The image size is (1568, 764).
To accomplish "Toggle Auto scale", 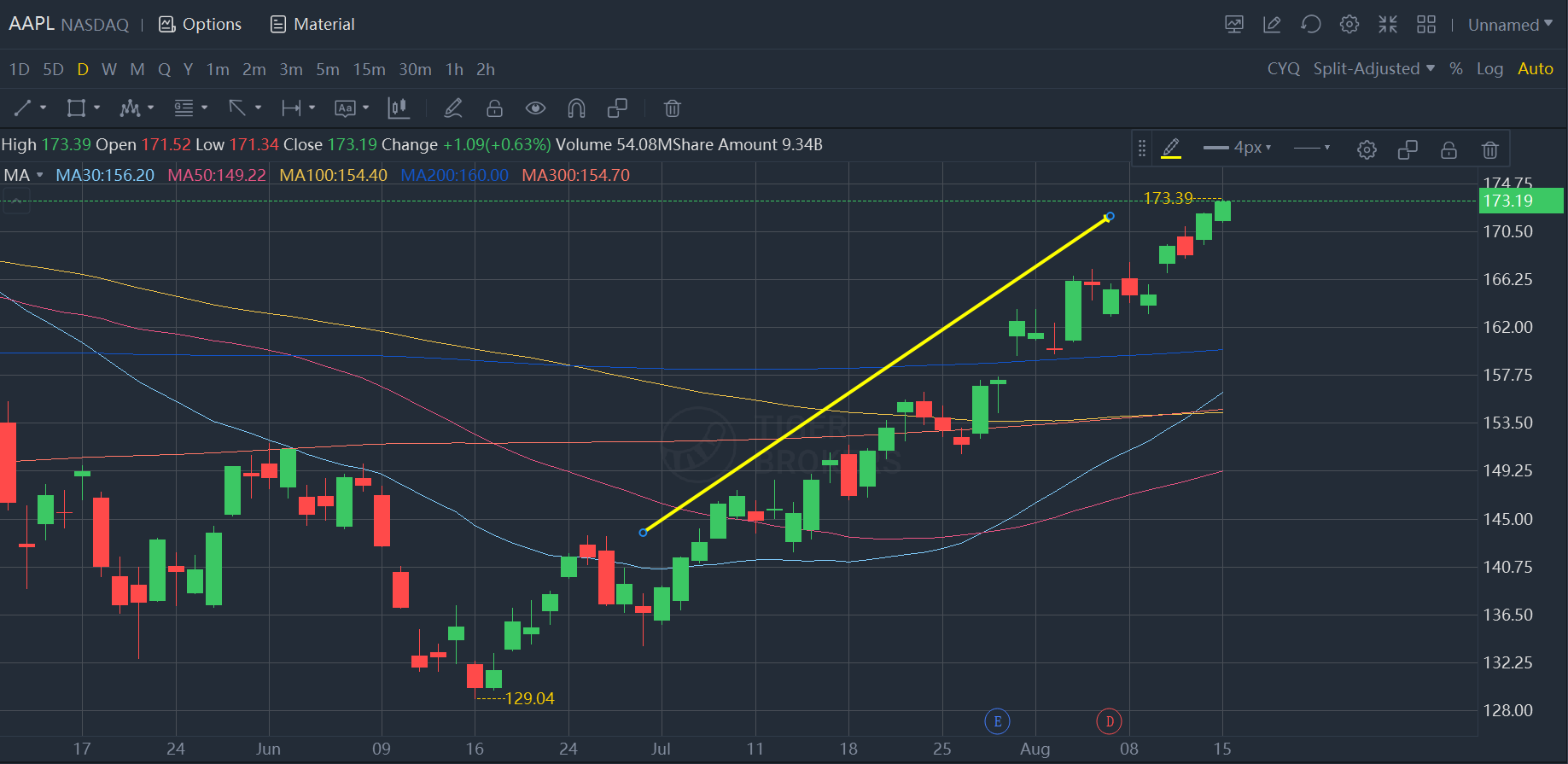I will pos(1536,69).
